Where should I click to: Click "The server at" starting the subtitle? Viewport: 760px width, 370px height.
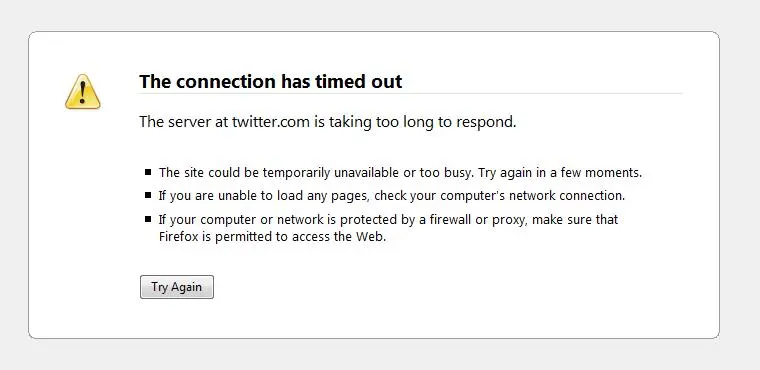(184, 121)
